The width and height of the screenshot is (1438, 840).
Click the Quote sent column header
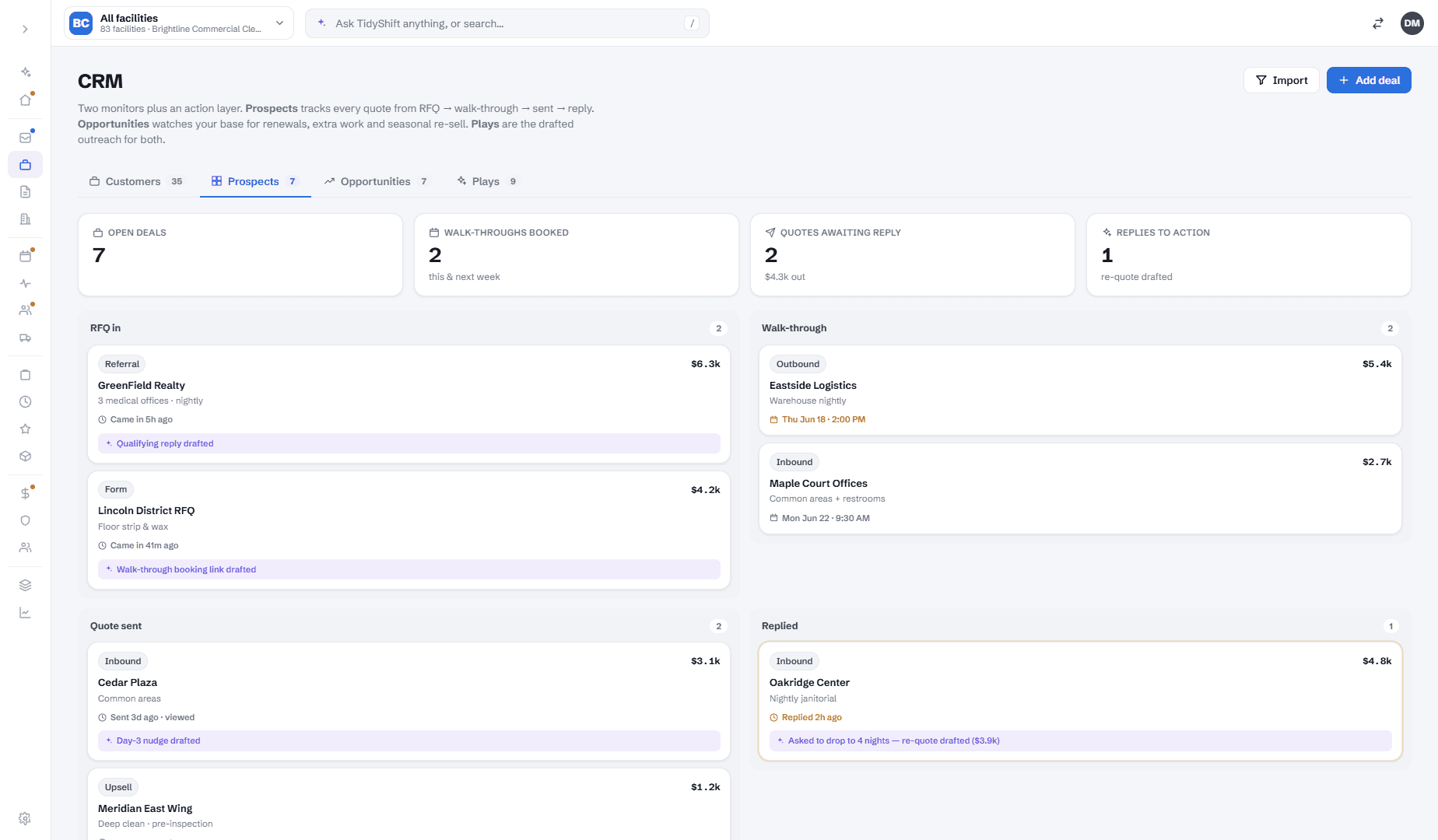[x=116, y=626]
